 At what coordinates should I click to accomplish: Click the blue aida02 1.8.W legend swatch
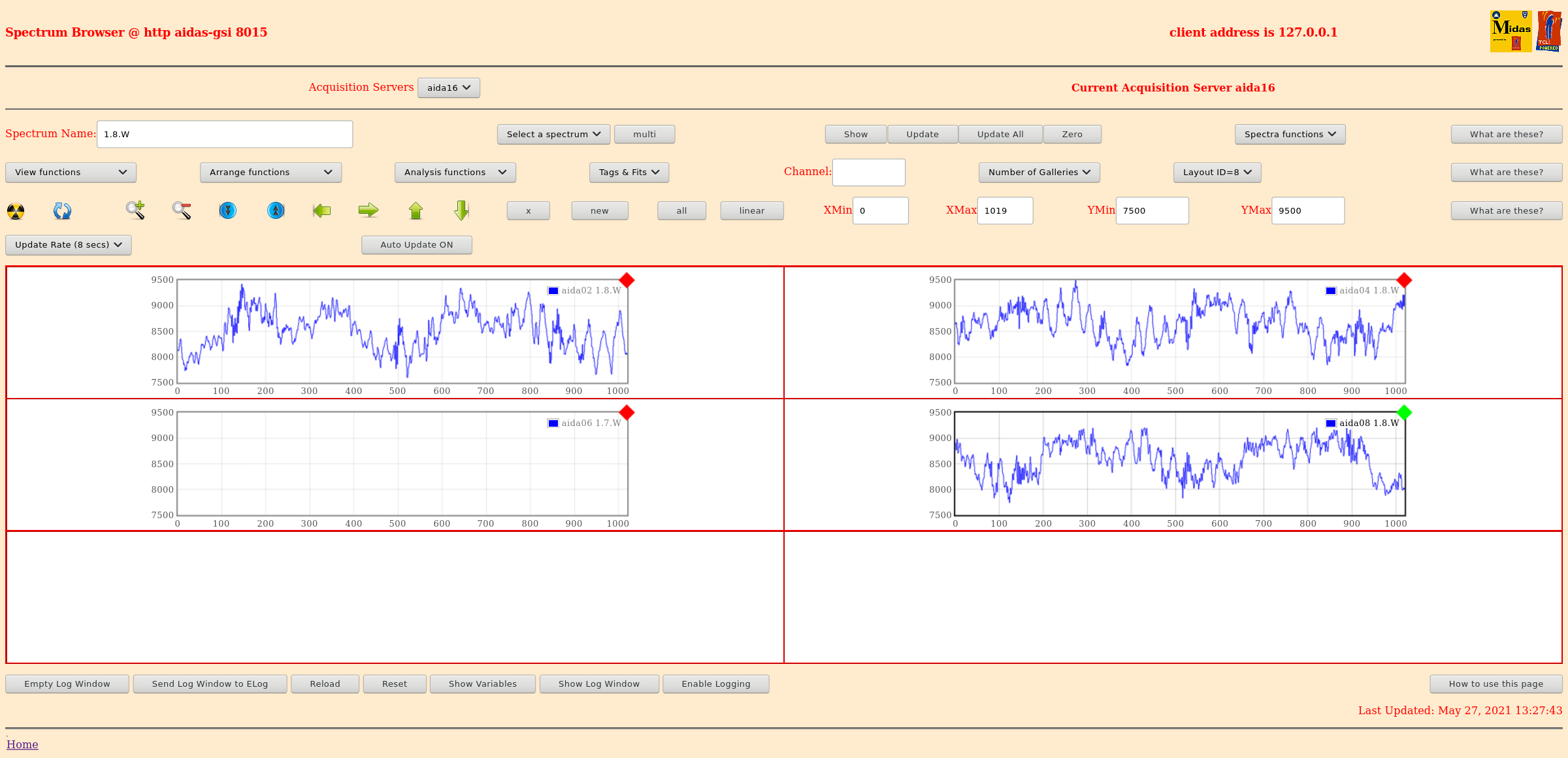pyautogui.click(x=553, y=291)
